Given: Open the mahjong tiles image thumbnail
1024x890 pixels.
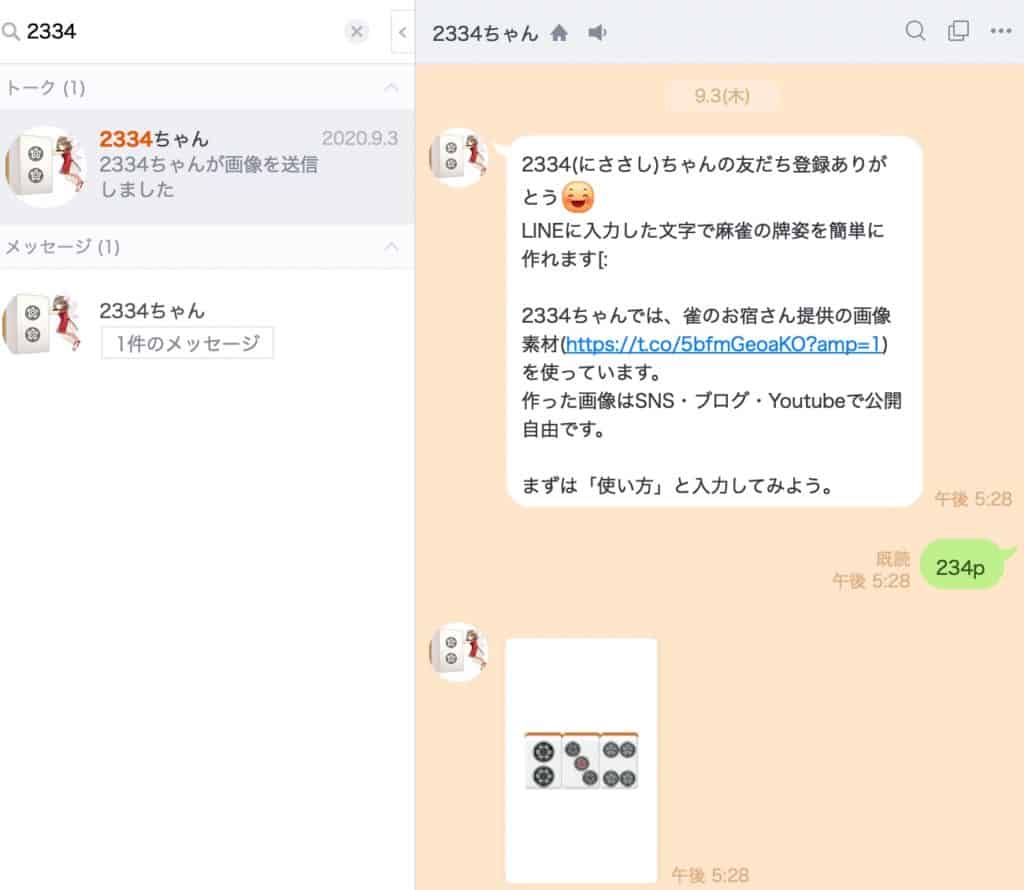Looking at the screenshot, I should click(581, 761).
